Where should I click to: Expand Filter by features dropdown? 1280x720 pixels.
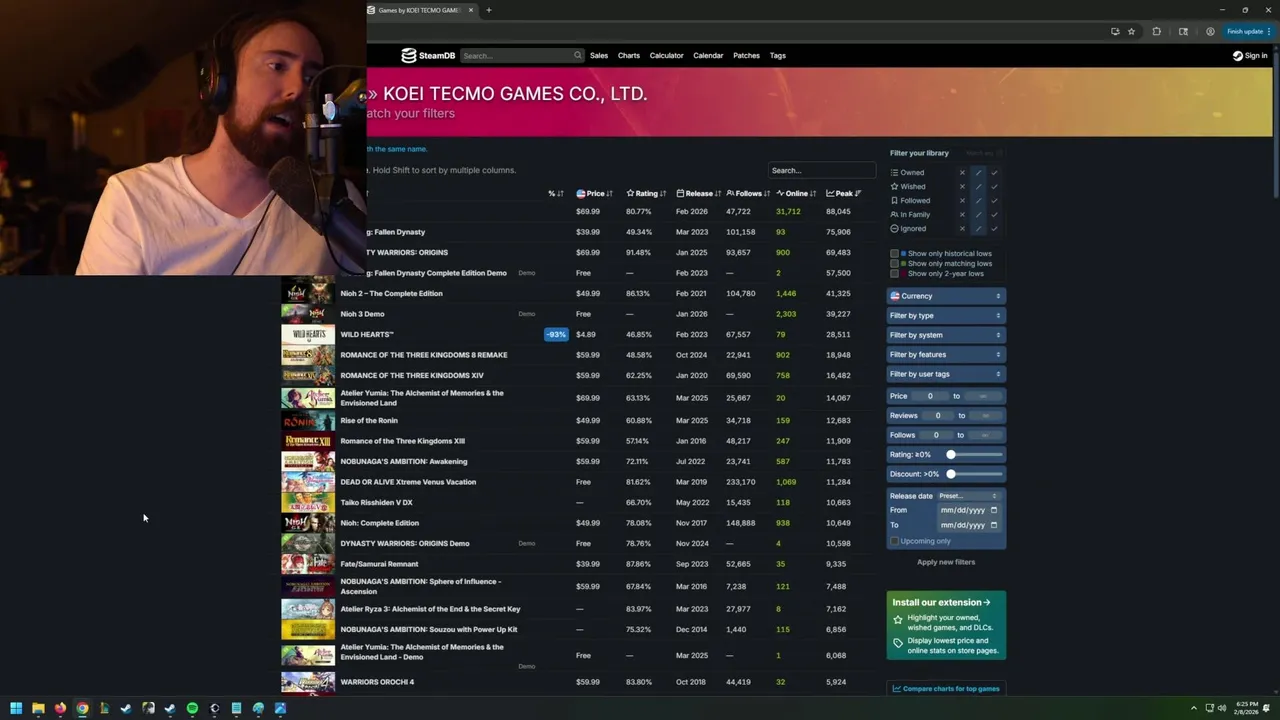(x=945, y=354)
